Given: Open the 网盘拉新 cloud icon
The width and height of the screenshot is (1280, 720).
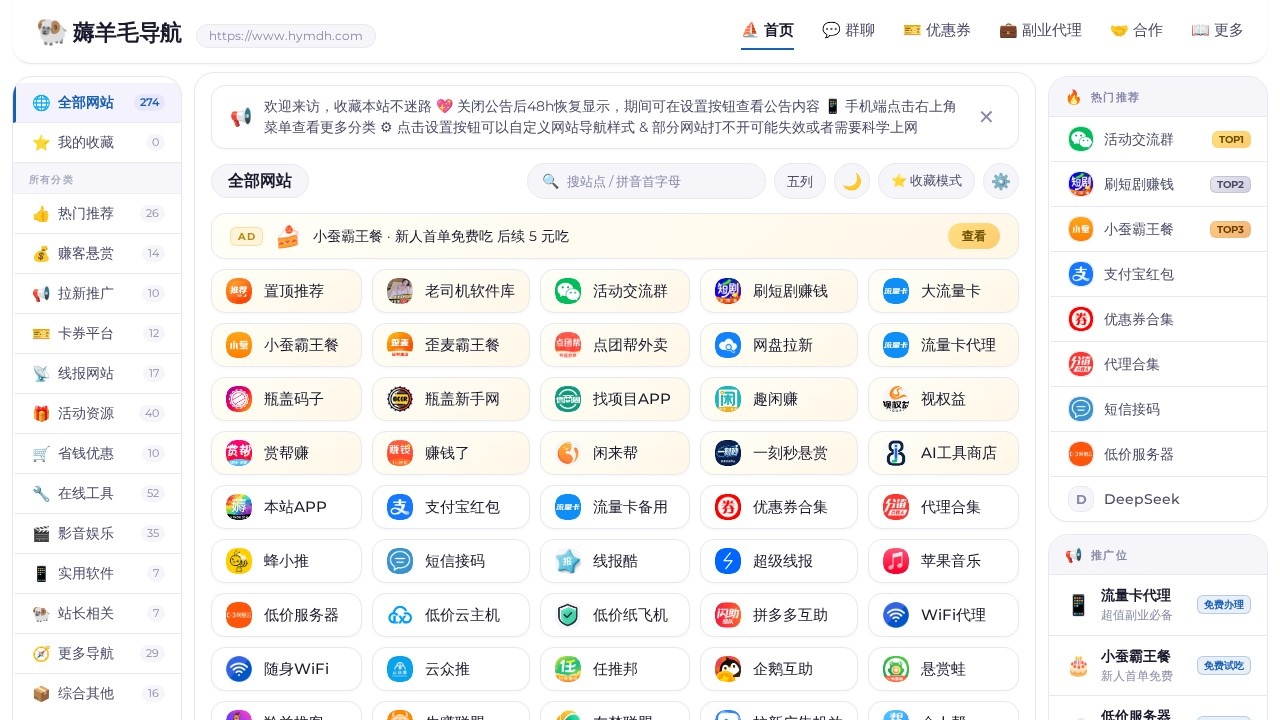Looking at the screenshot, I should click(728, 345).
